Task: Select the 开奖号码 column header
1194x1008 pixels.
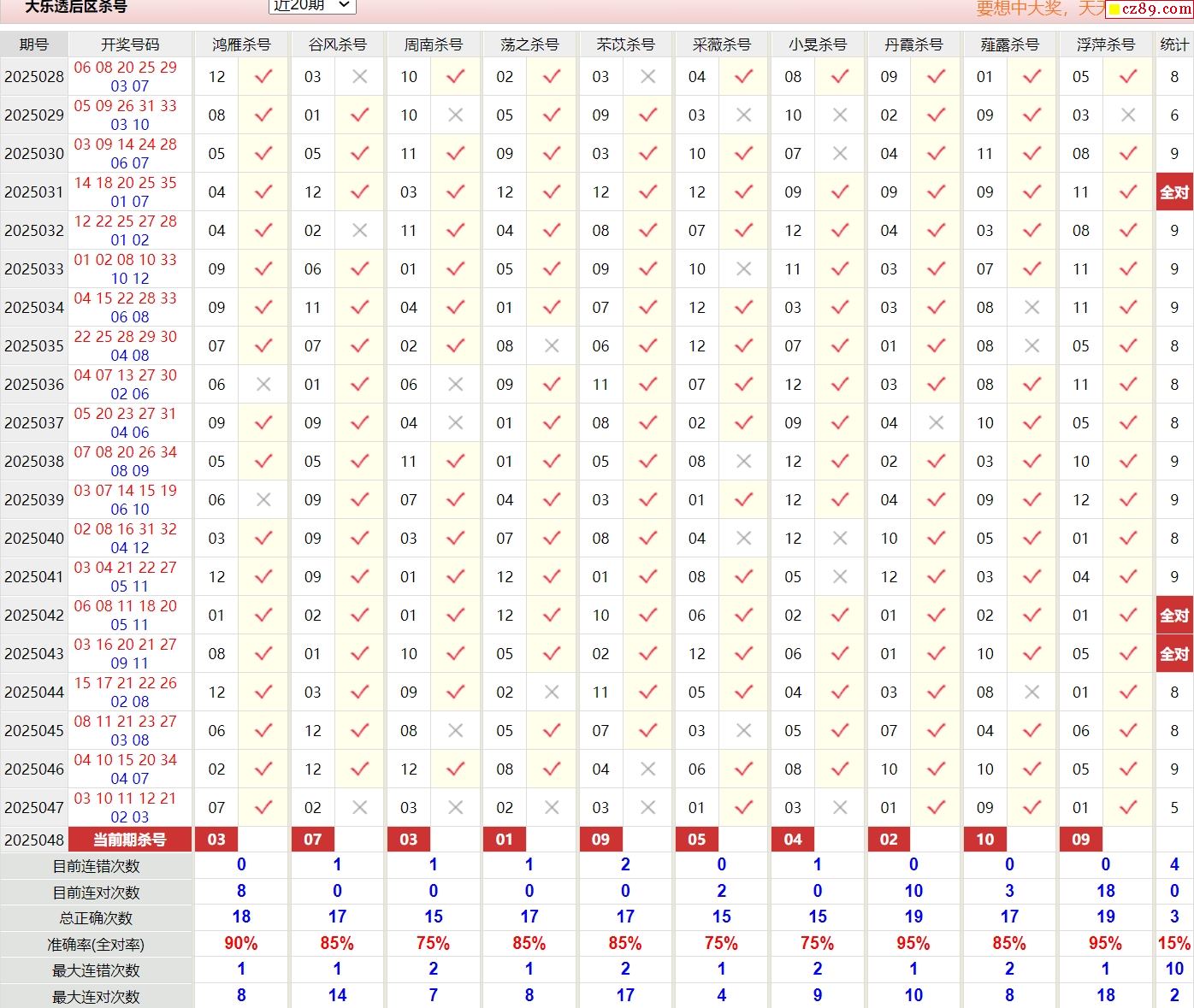Action: [130, 44]
